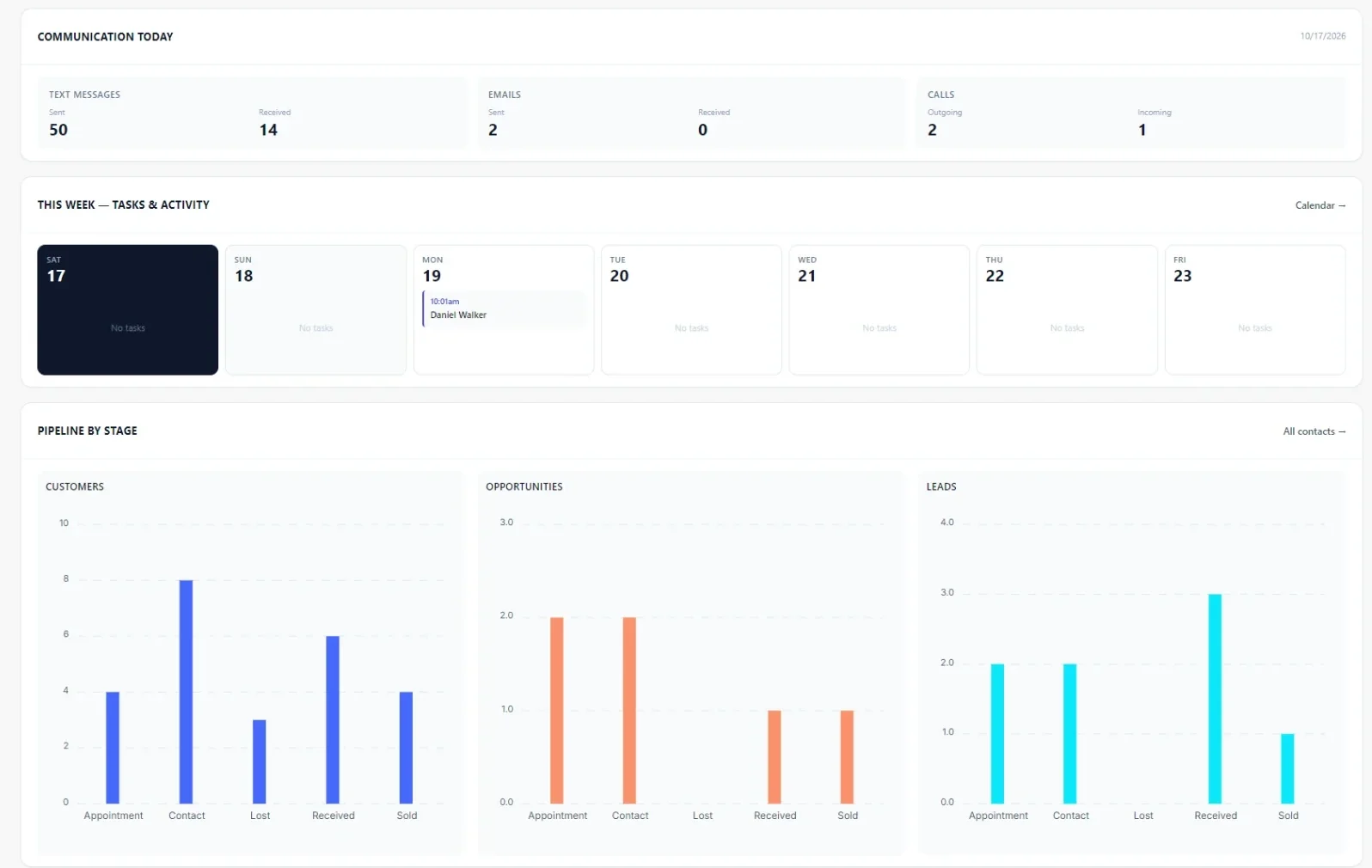
Task: Click THIS WEEK — TASKS & ACTIVITY heading
Action: (123, 205)
